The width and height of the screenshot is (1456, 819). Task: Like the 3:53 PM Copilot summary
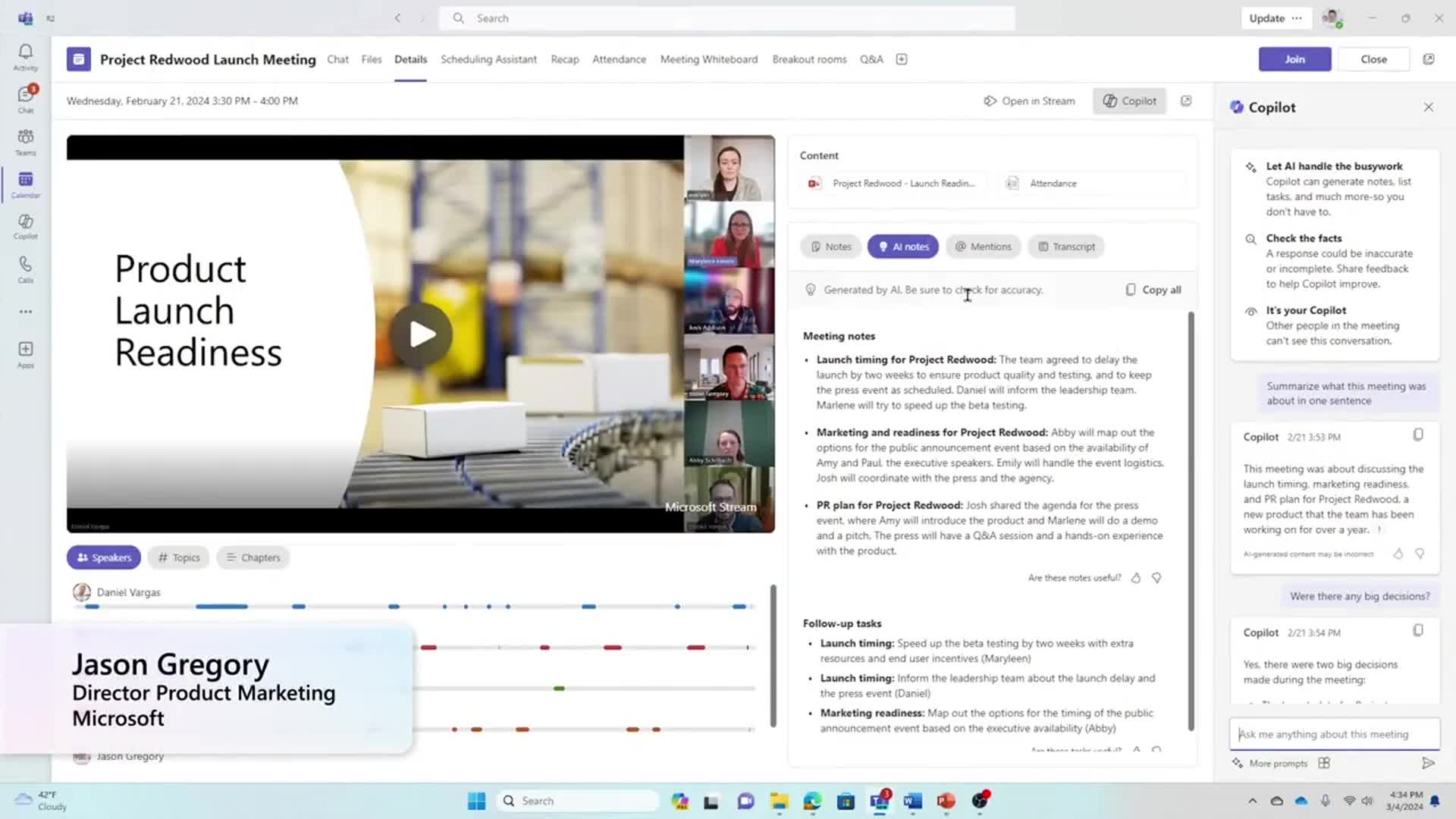(x=1398, y=554)
